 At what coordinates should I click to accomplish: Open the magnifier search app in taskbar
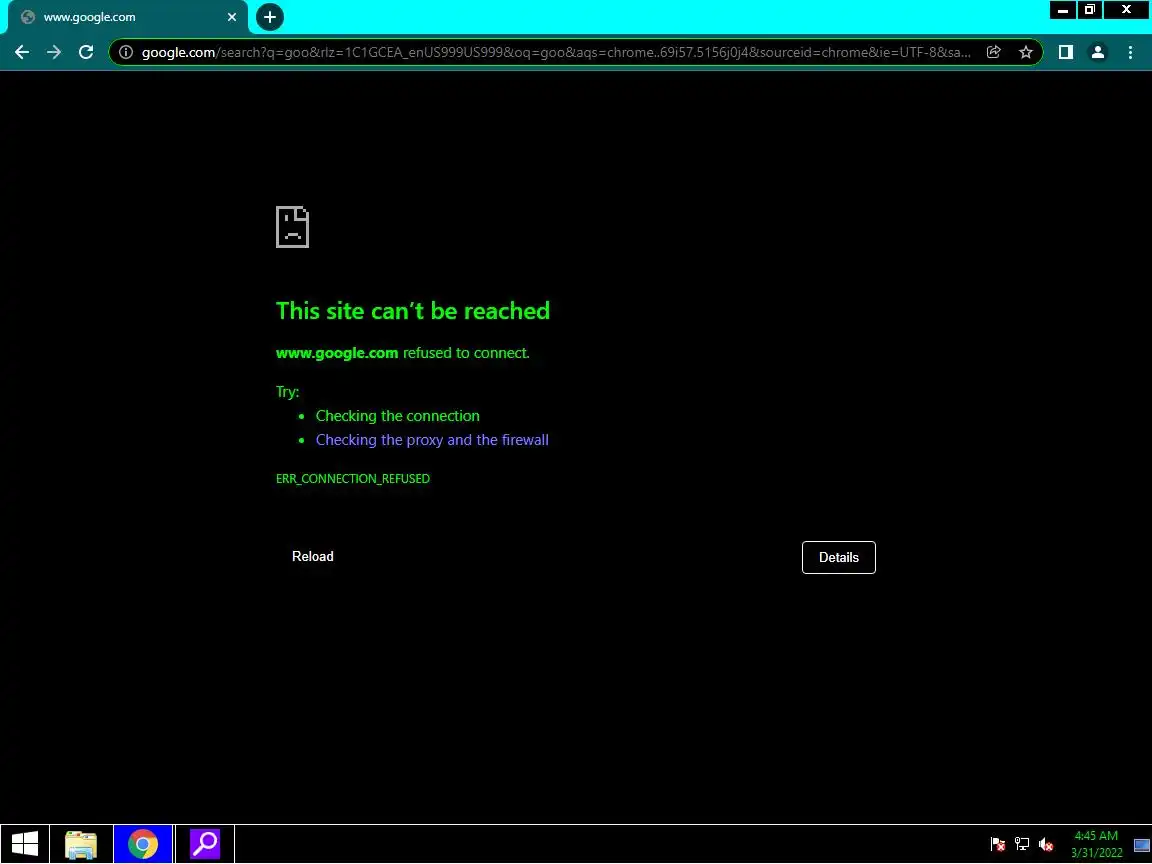tap(205, 843)
